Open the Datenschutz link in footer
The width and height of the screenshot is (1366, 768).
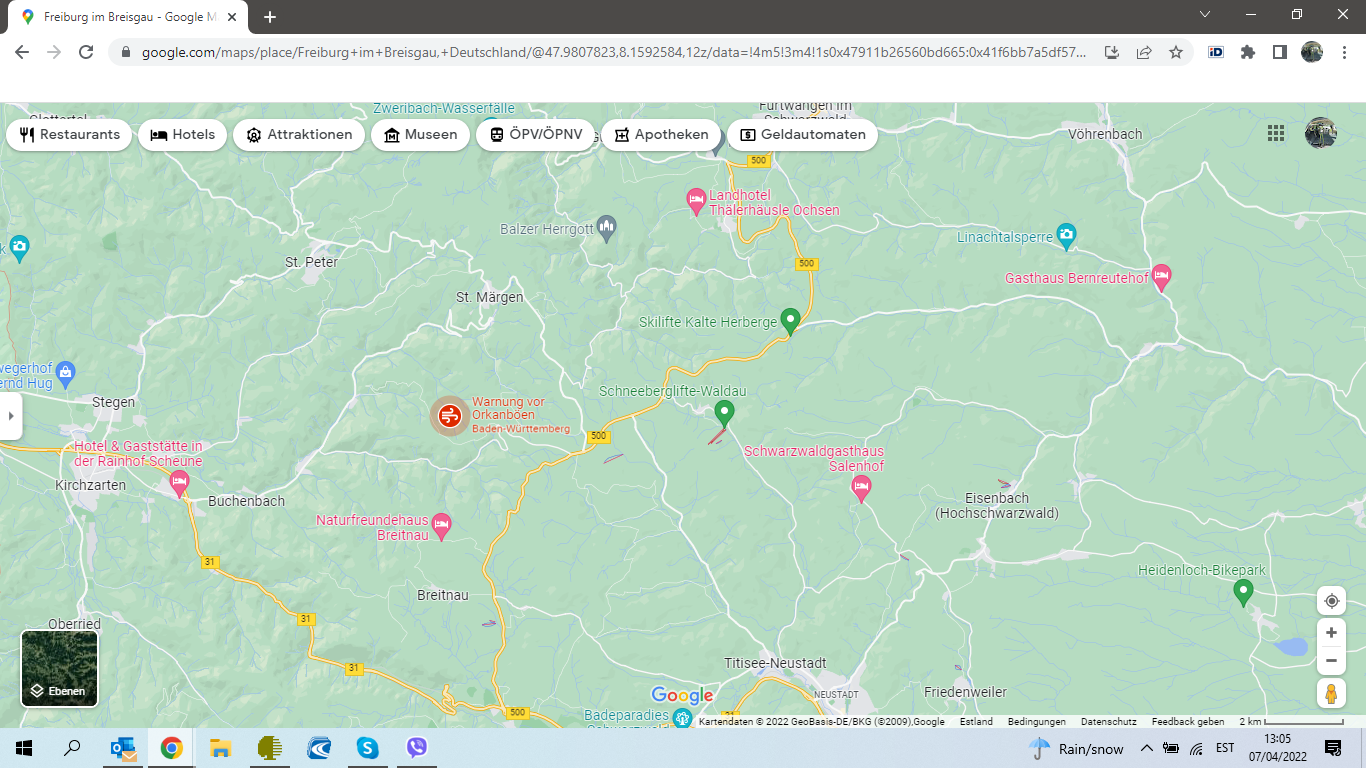tap(1108, 722)
